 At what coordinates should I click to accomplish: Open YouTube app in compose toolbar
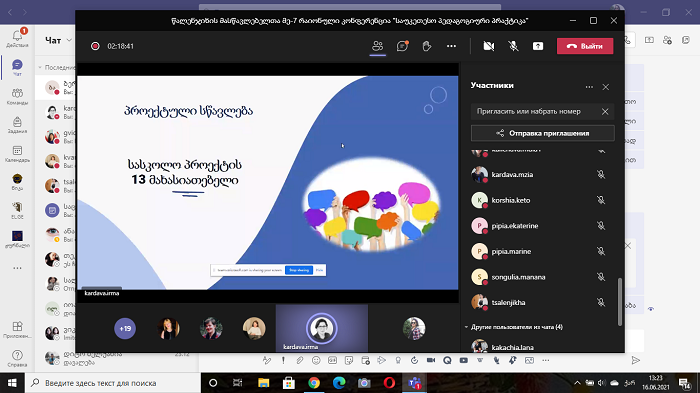(x=464, y=360)
